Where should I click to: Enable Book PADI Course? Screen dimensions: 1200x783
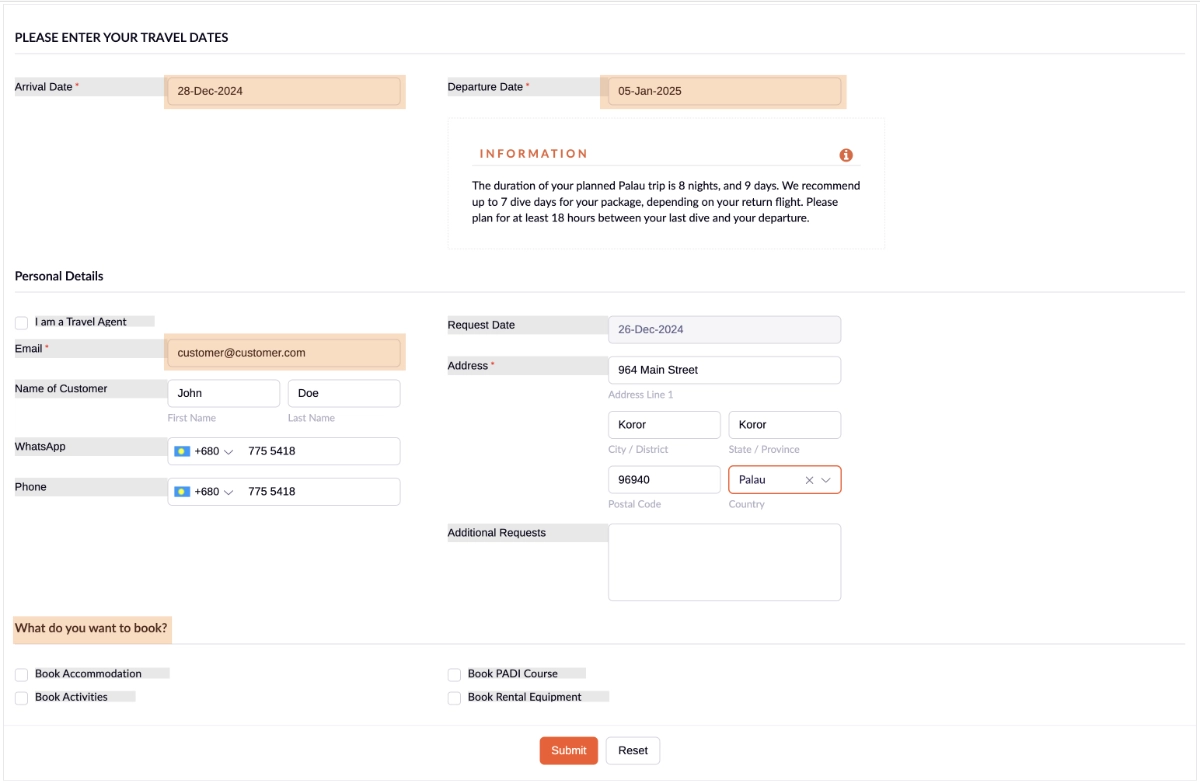454,674
